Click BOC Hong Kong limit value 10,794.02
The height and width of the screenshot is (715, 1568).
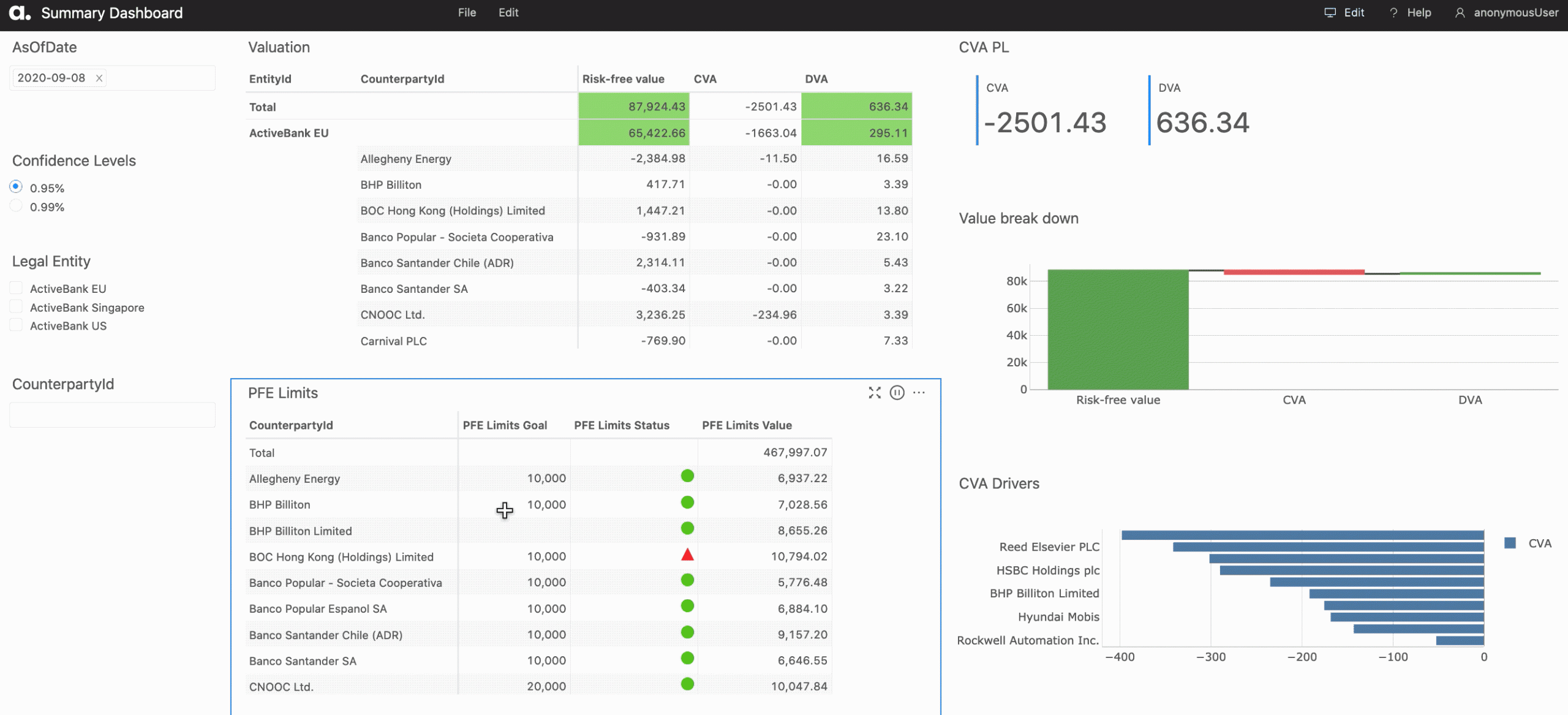799,556
